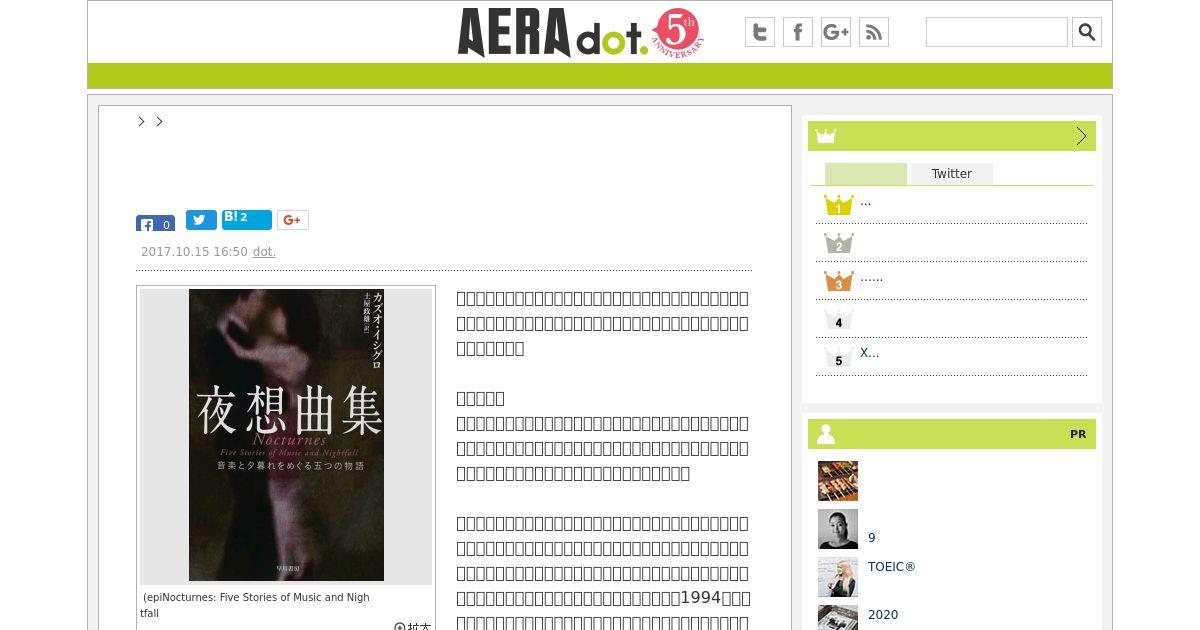Screen dimensions: 1200x630
Task: Open the dot. source link by the date
Action: [x=264, y=252]
